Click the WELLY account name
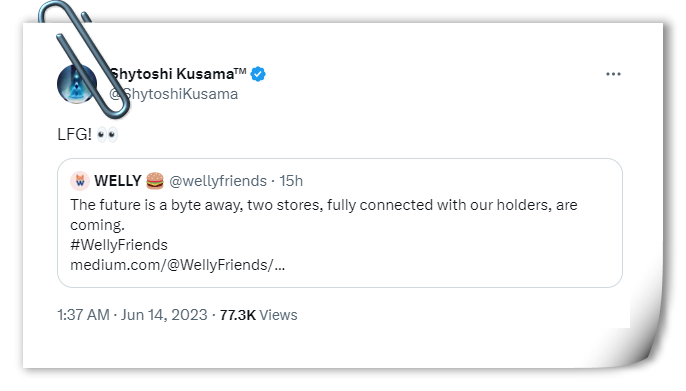Image resolution: width=686 pixels, height=391 pixels. (118, 181)
